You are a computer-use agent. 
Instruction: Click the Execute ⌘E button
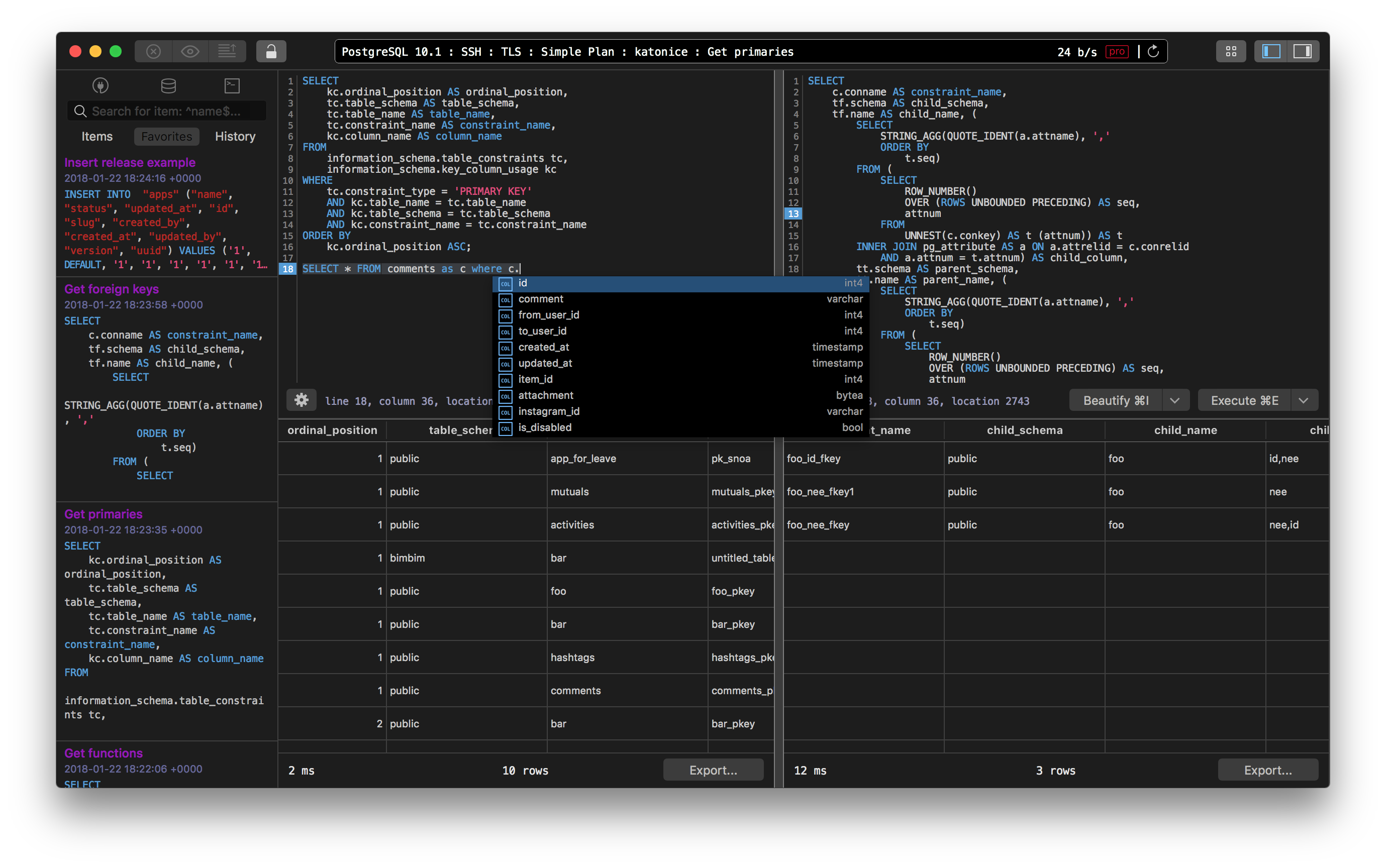click(1244, 401)
